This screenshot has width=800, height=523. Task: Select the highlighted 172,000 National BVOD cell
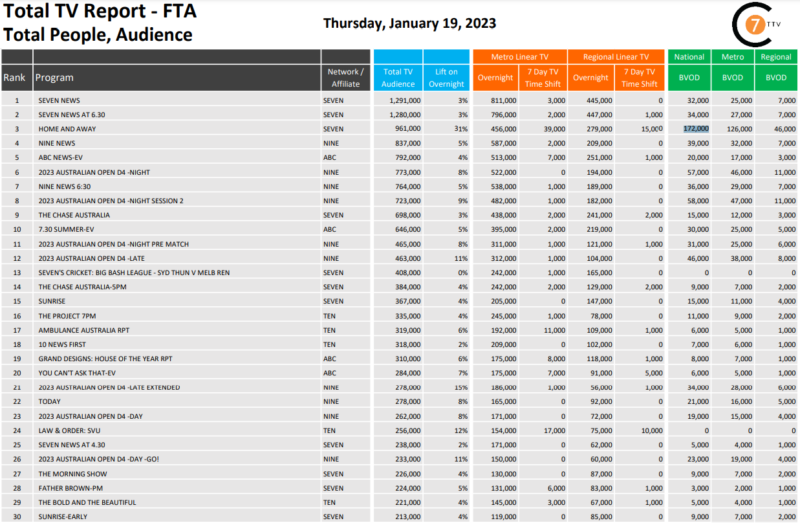[x=696, y=129]
